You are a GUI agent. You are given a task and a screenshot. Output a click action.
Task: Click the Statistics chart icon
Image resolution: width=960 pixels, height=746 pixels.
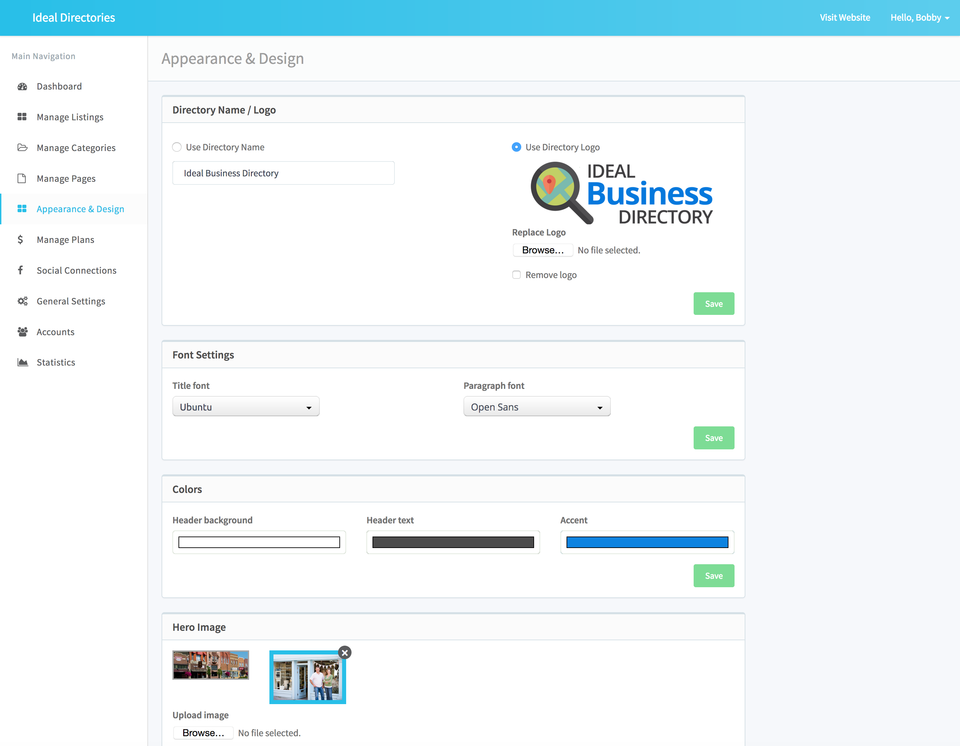[23, 362]
